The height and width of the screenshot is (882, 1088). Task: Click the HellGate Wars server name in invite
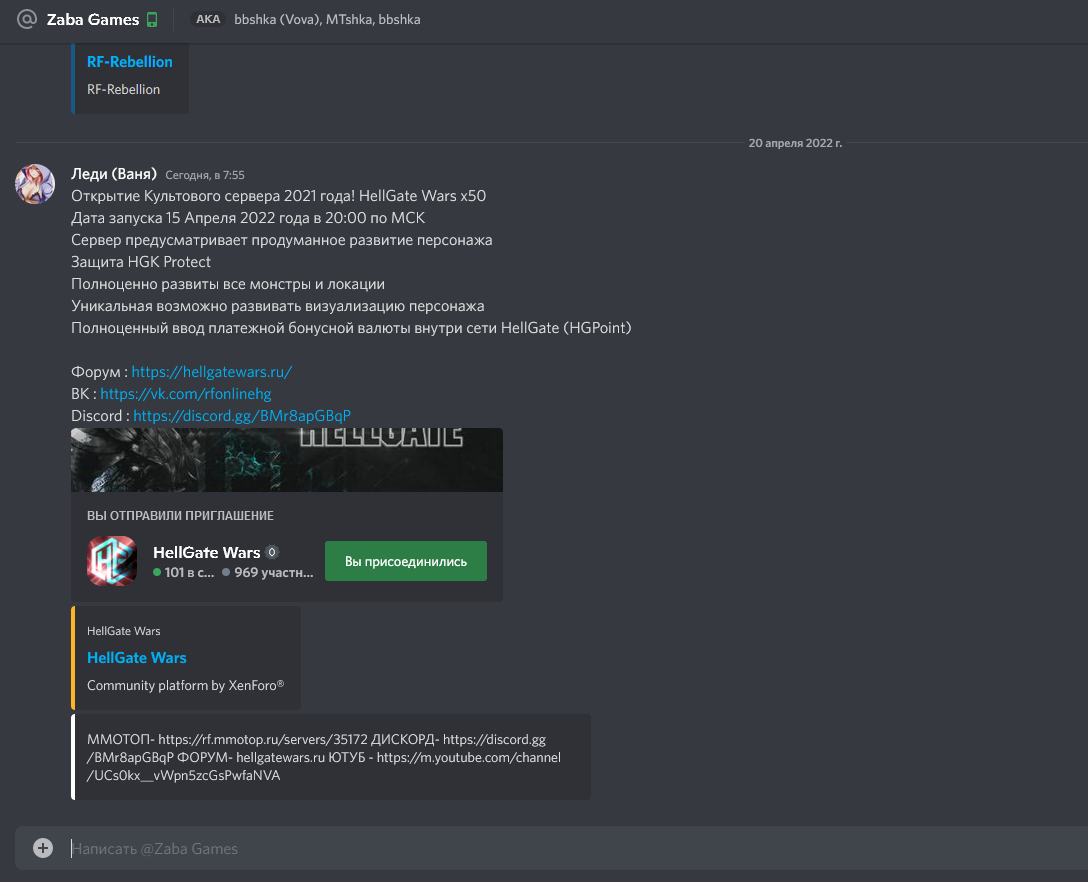tap(207, 552)
